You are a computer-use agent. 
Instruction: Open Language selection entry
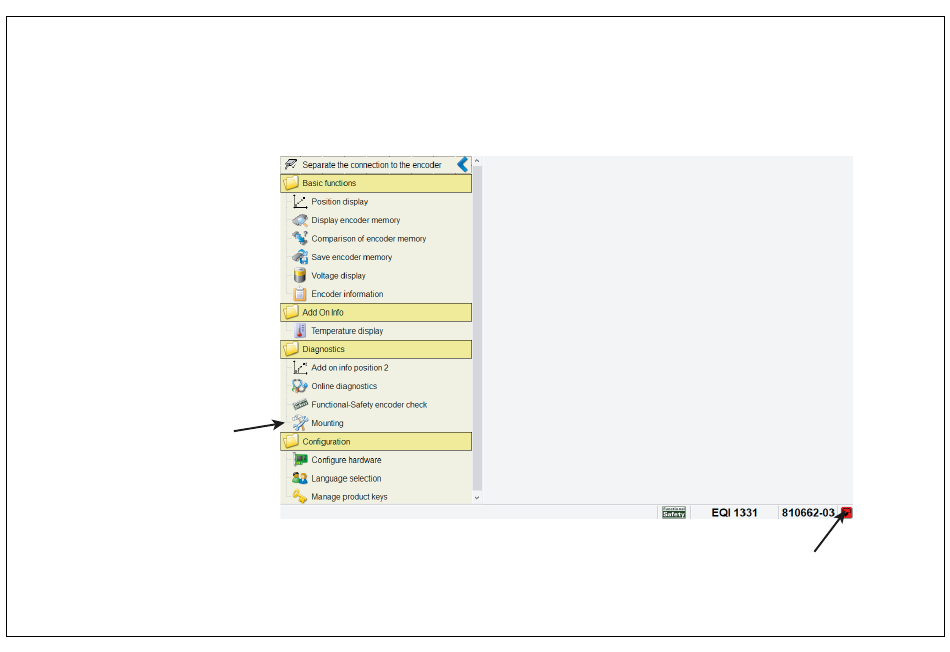click(x=346, y=479)
